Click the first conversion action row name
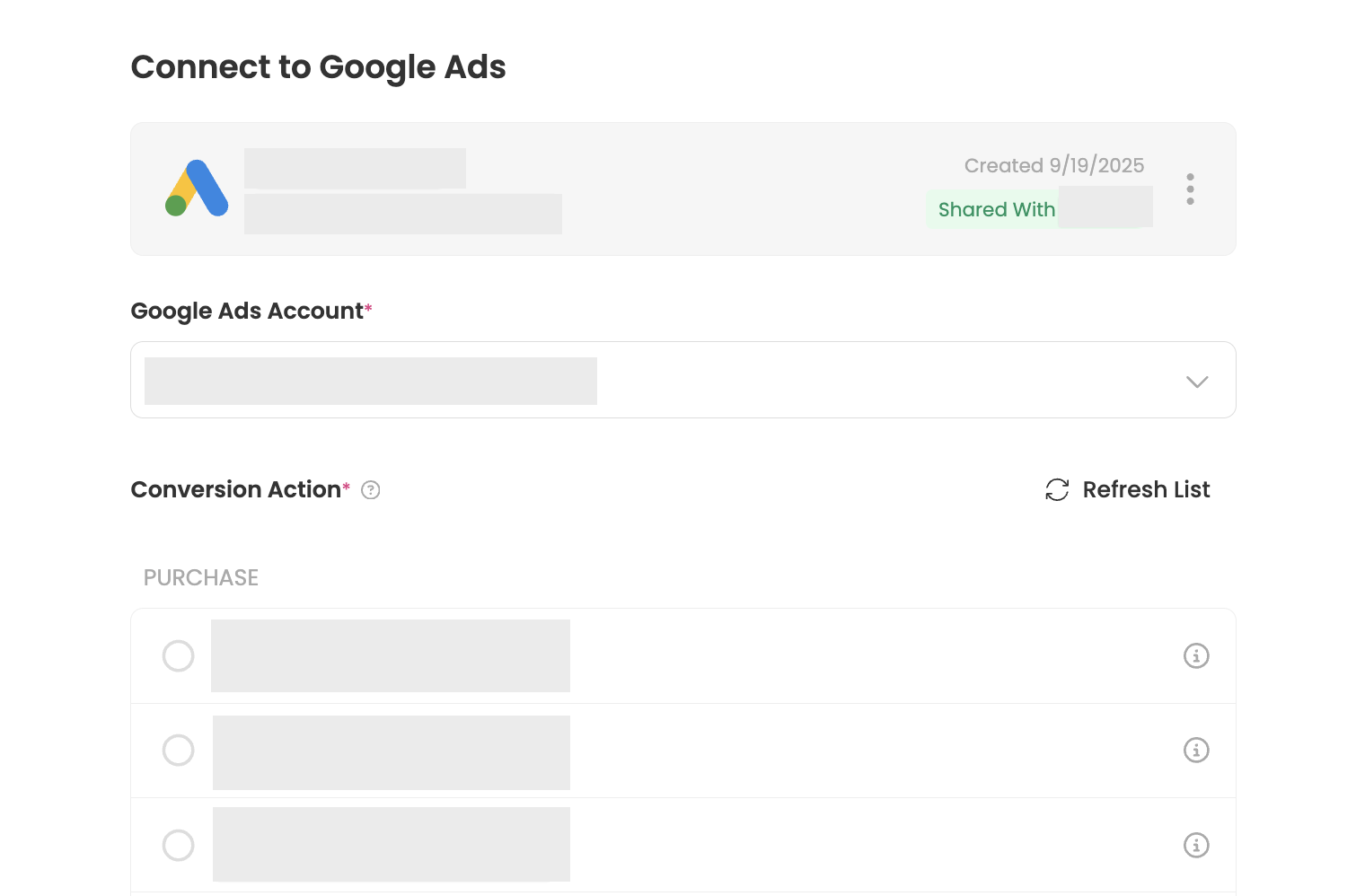Image resolution: width=1356 pixels, height=896 pixels. 391,655
